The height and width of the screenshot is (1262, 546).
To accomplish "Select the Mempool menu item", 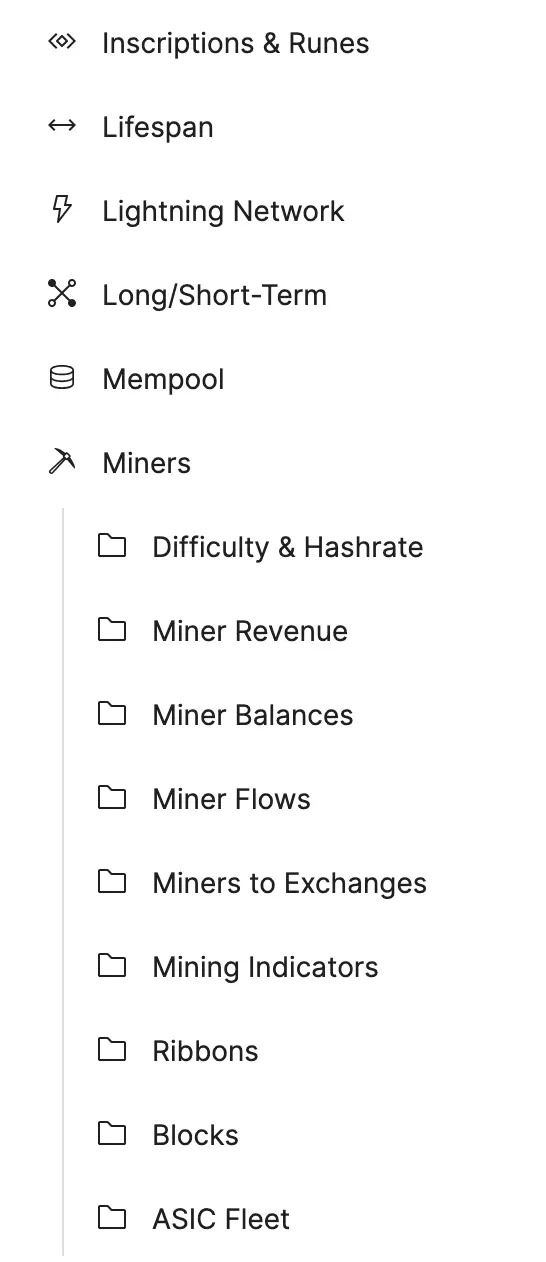I will [x=163, y=379].
